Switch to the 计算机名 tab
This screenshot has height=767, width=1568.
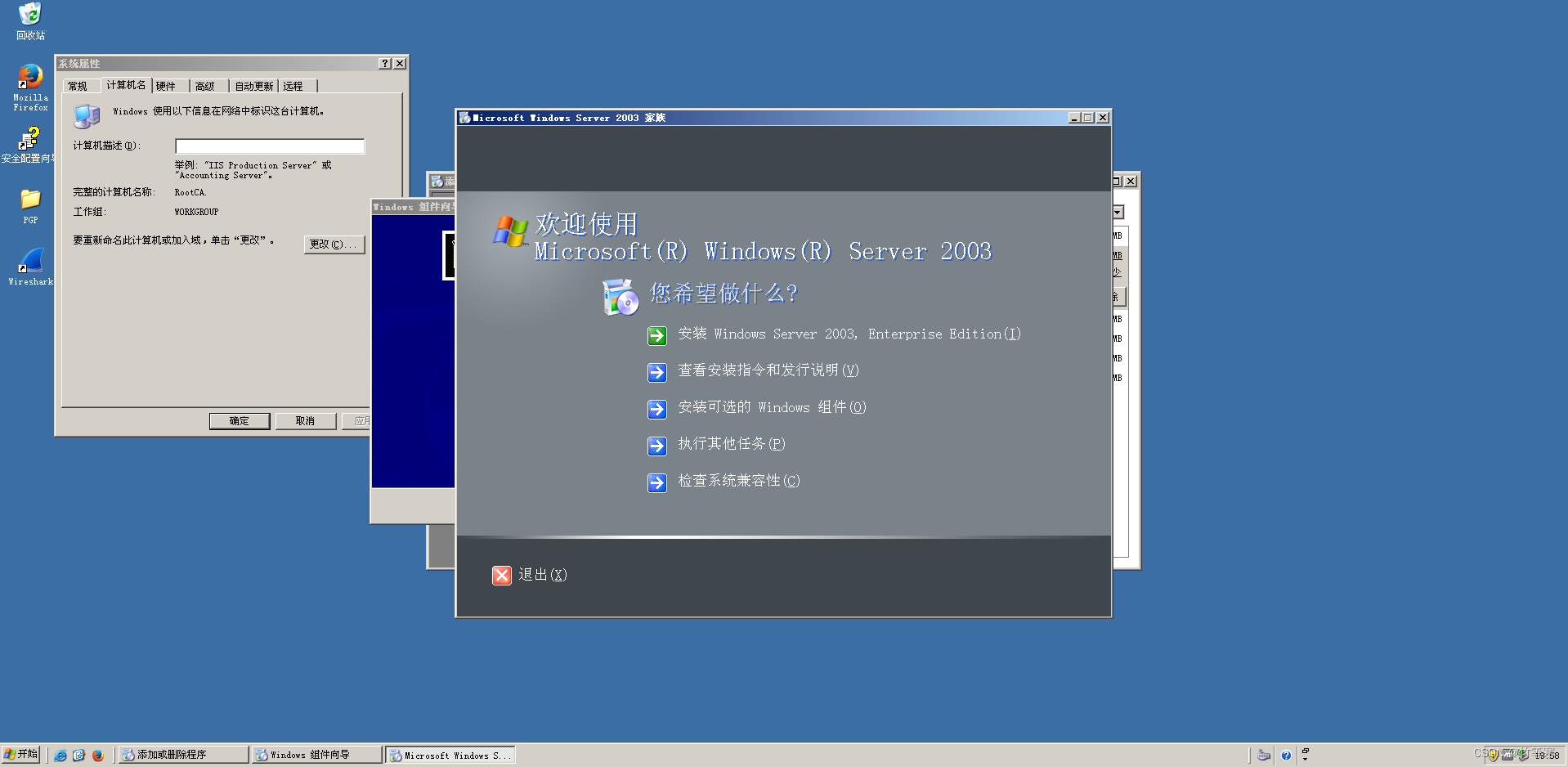(x=126, y=85)
